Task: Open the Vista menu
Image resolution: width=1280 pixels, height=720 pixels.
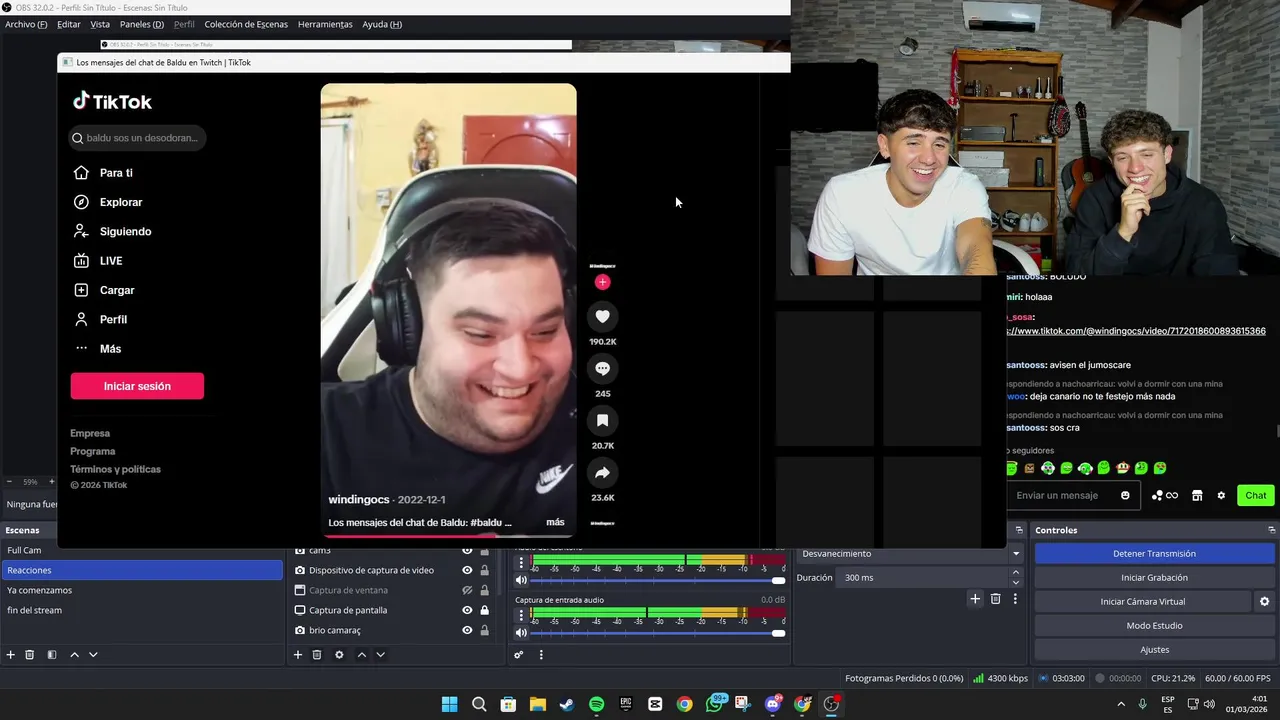Action: pos(100,24)
